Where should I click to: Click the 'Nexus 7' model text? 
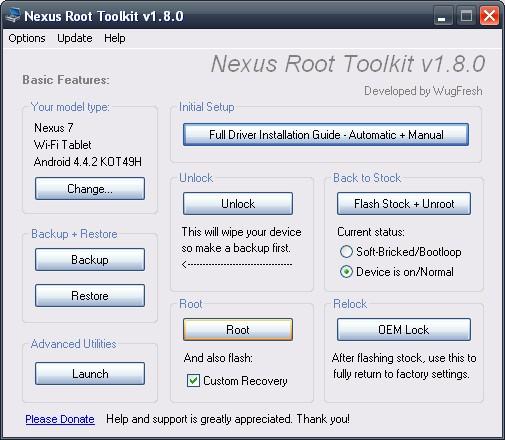pos(54,128)
